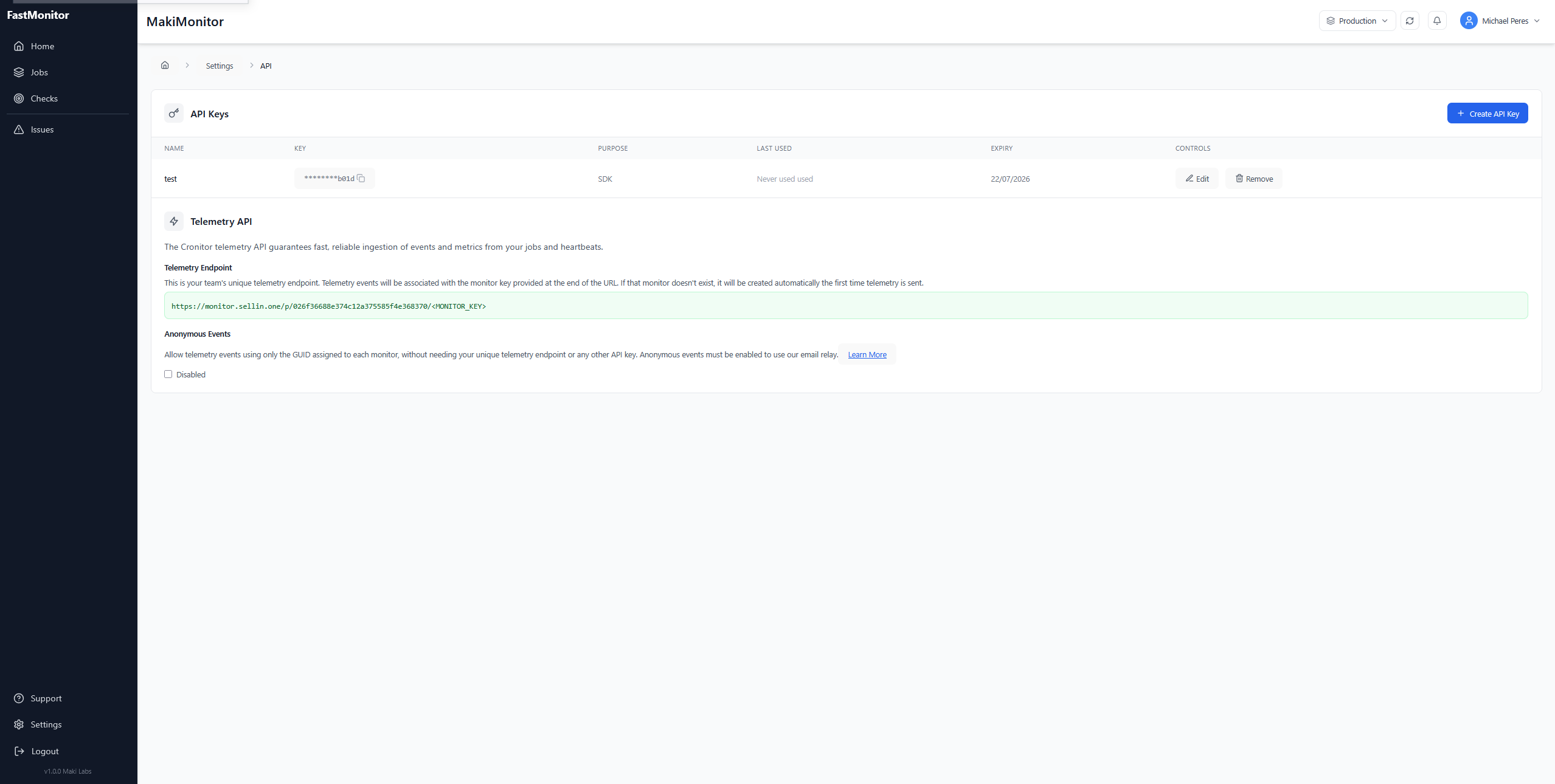Select the API breadcrumb item
Viewport: 1555px width, 784px height.
pyautogui.click(x=265, y=65)
